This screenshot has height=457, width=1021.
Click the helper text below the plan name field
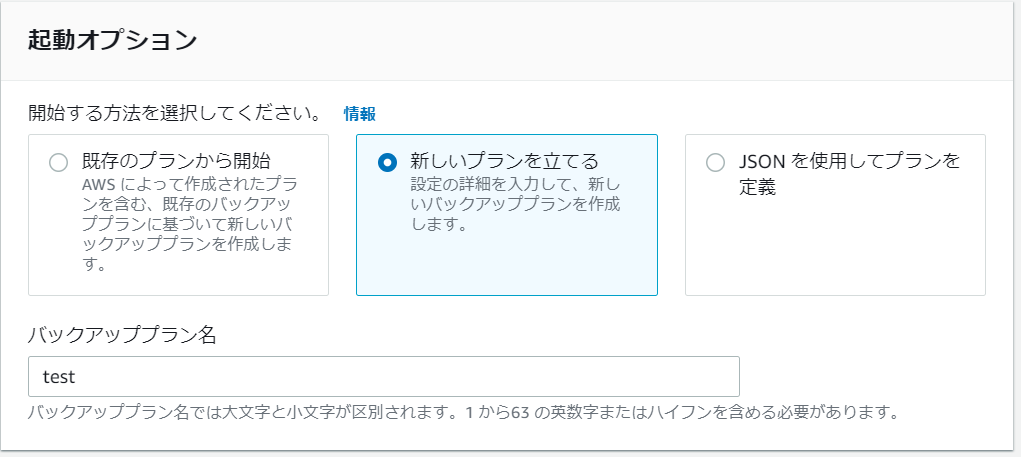point(462,412)
